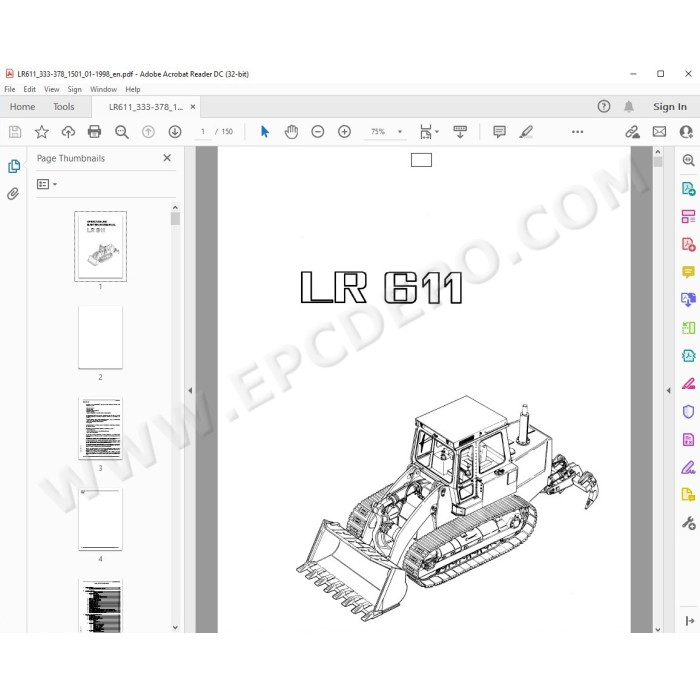
Task: Click the Sign In button
Action: point(669,106)
